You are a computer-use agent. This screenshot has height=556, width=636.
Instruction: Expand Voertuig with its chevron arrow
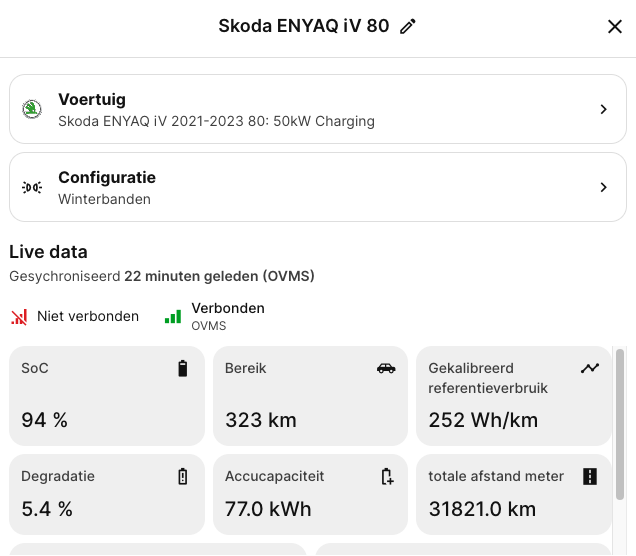pyautogui.click(x=603, y=109)
